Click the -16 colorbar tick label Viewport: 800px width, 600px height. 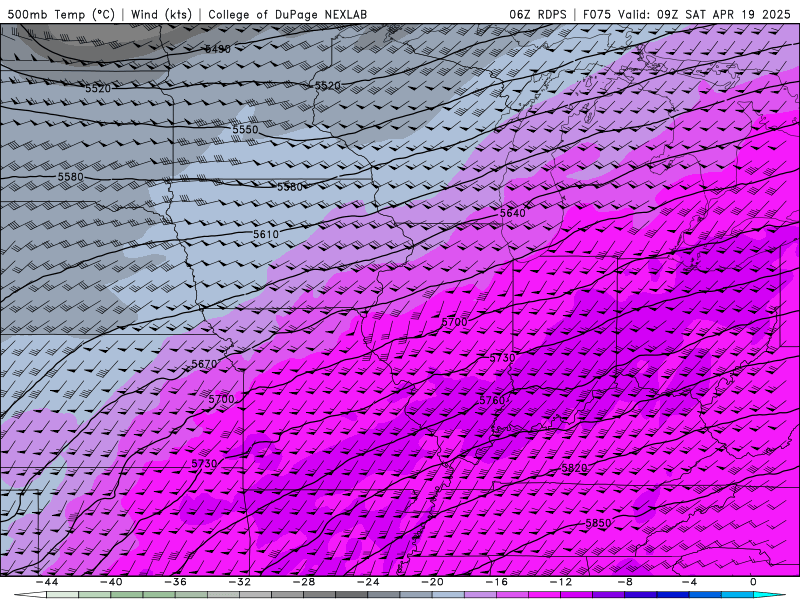click(497, 582)
